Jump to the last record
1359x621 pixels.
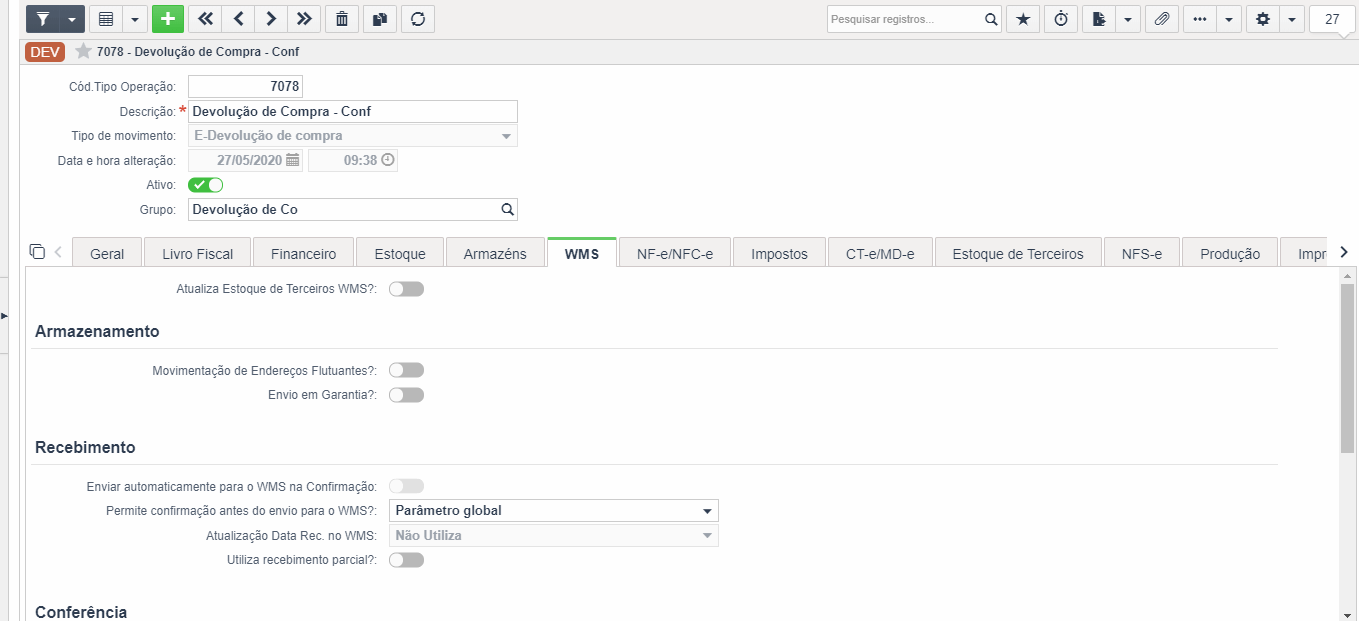click(x=304, y=19)
